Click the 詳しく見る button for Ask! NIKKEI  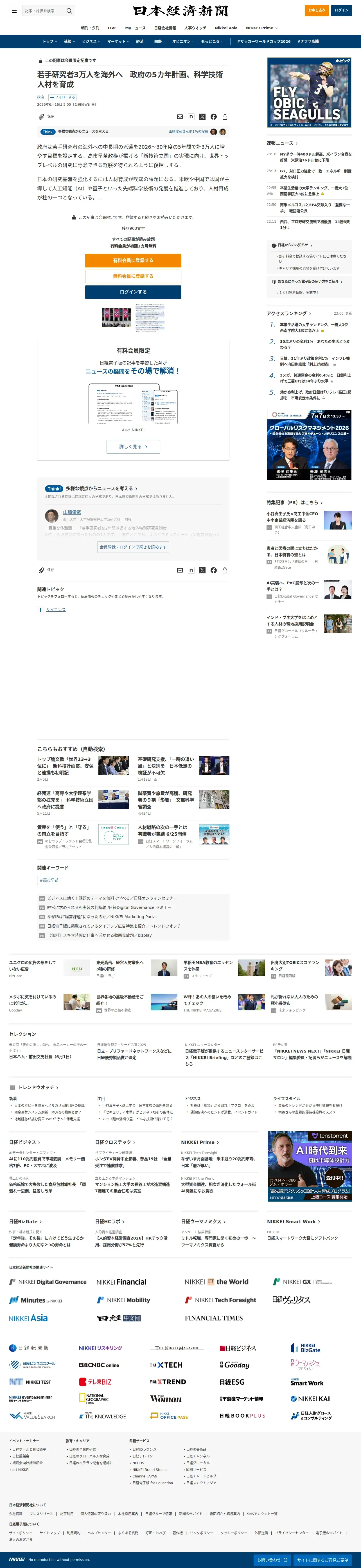[x=133, y=447]
